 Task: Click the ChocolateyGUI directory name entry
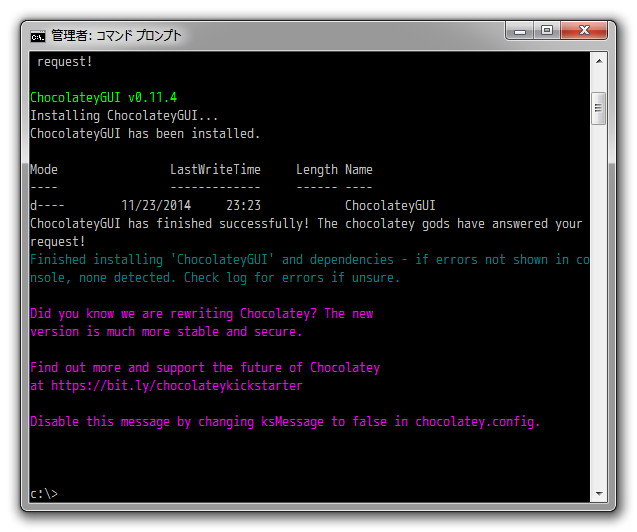point(390,206)
